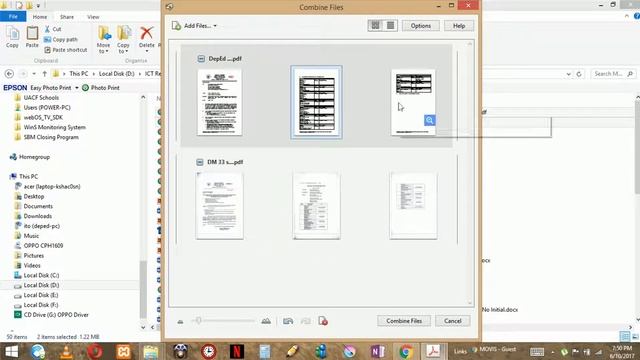This screenshot has width=640, height=360.
Task: Open File Explorer from the taskbar
Action: (151, 351)
